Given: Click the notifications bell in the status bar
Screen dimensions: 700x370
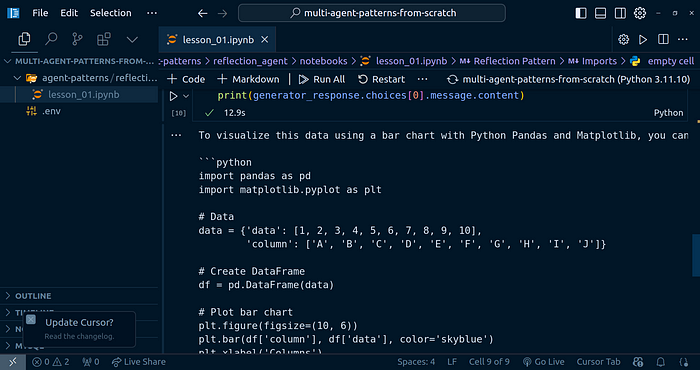Looking at the screenshot, I should tap(661, 362).
